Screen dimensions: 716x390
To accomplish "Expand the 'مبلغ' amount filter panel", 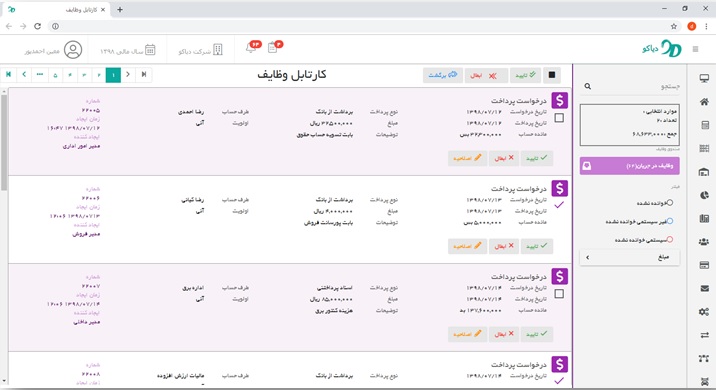I will coord(630,258).
